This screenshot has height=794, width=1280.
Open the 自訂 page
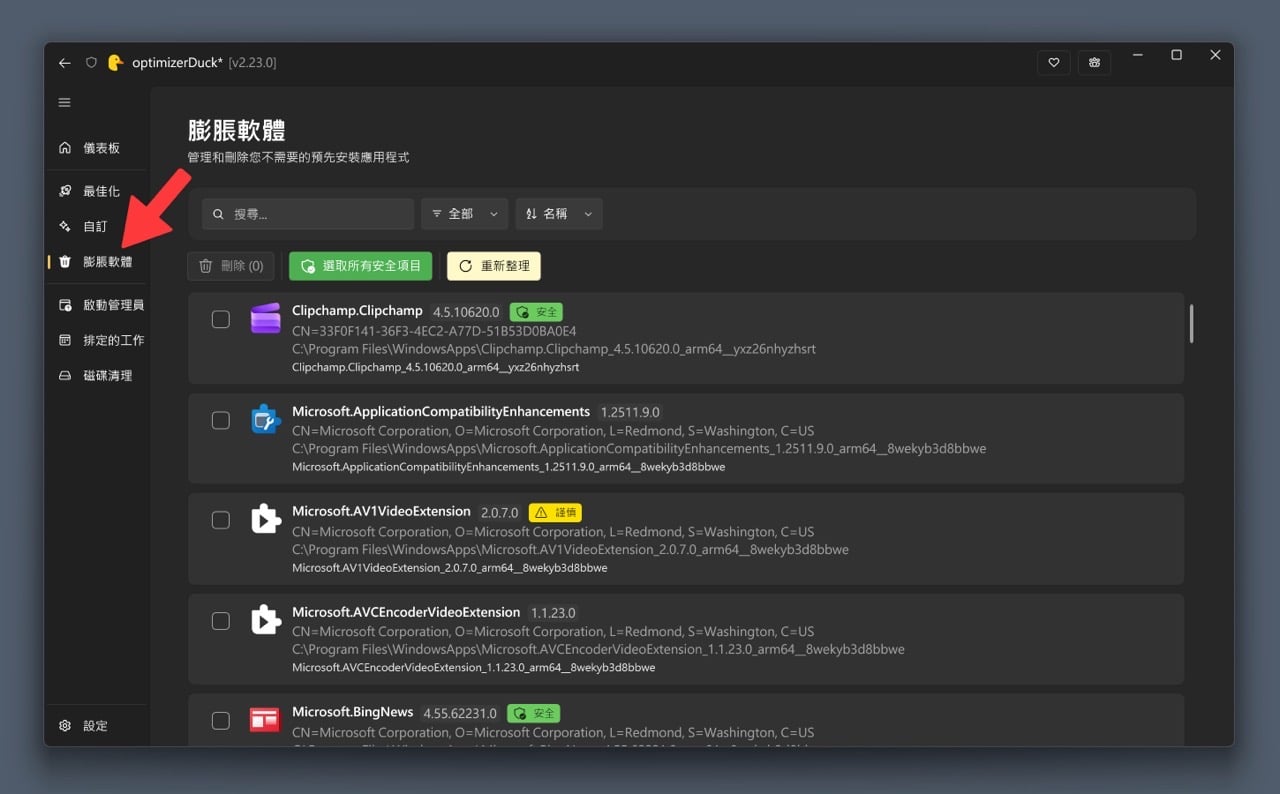pyautogui.click(x=96, y=227)
